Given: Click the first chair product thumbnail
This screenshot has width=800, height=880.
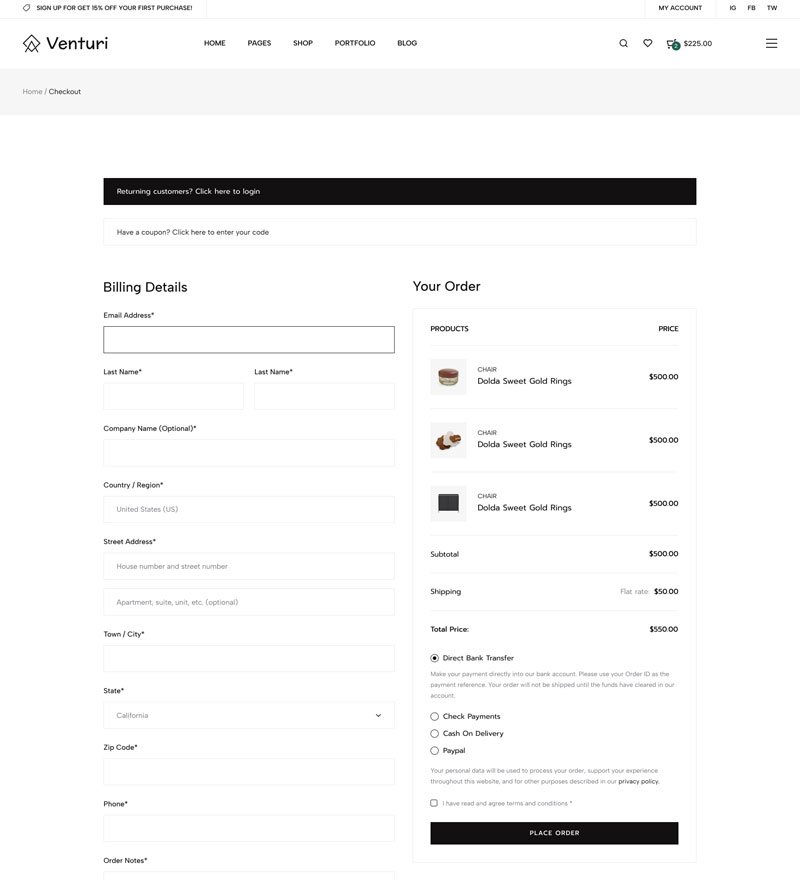Looking at the screenshot, I should 448,377.
